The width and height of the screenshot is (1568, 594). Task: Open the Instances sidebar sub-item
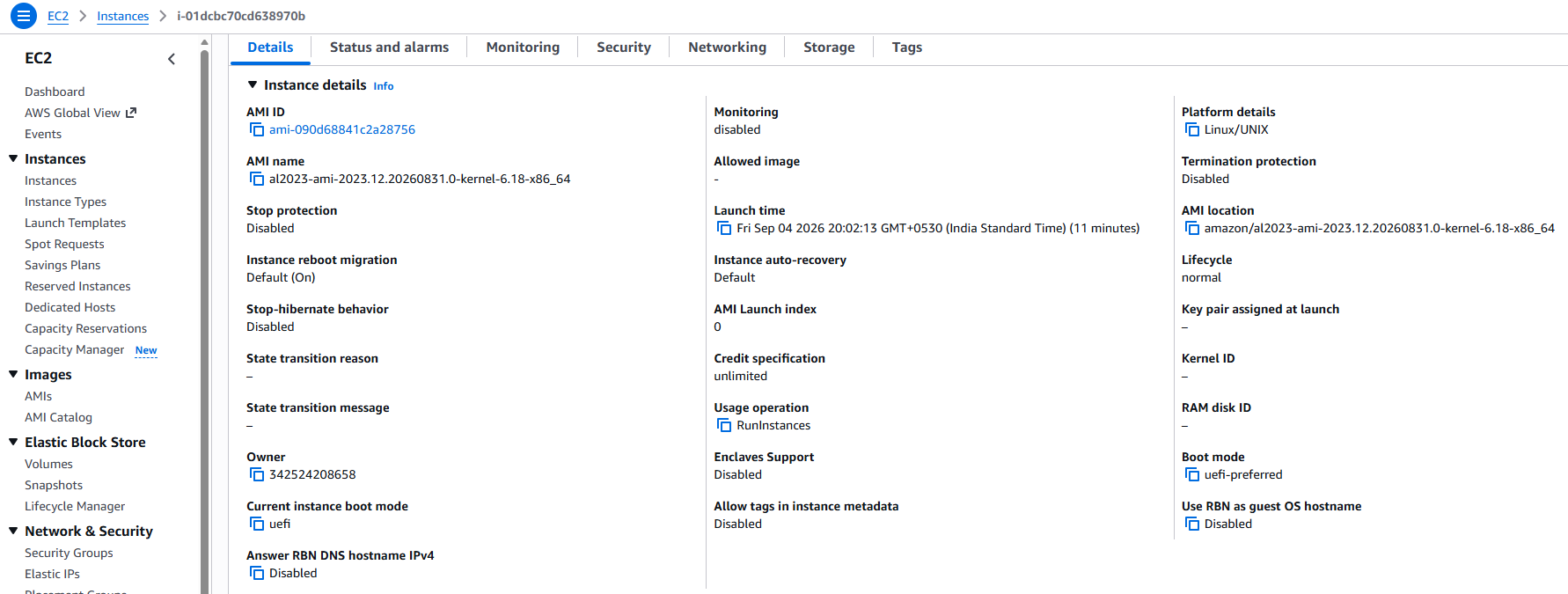click(50, 180)
